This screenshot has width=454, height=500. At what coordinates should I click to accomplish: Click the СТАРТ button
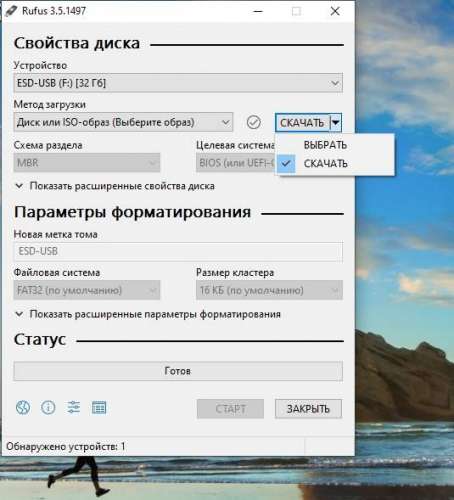tap(230, 409)
